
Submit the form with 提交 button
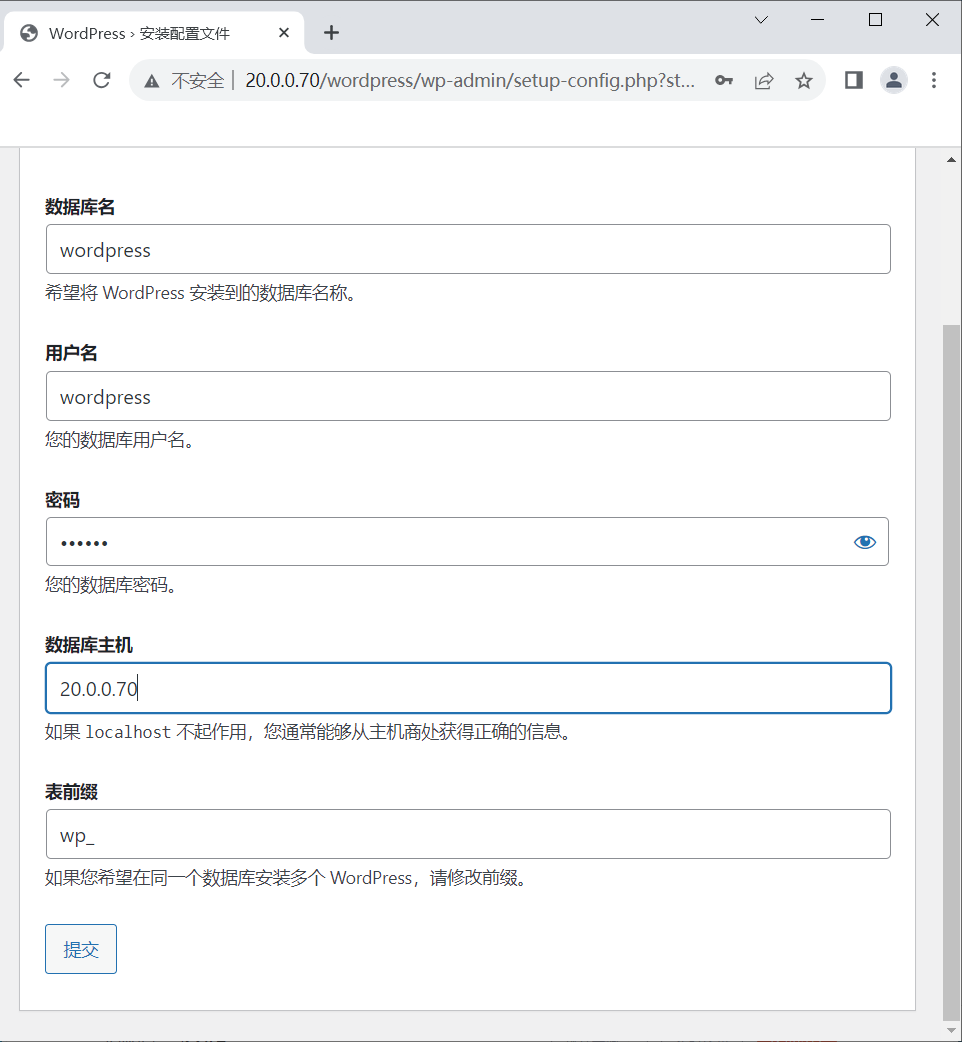coord(81,949)
